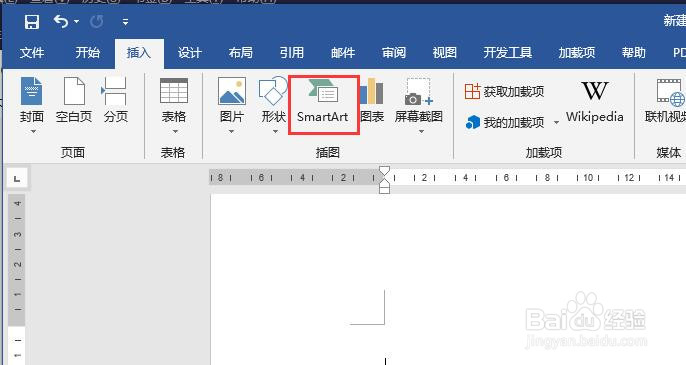The height and width of the screenshot is (365, 686).
Task: Open the 形状 shapes gallery
Action: tap(273, 100)
